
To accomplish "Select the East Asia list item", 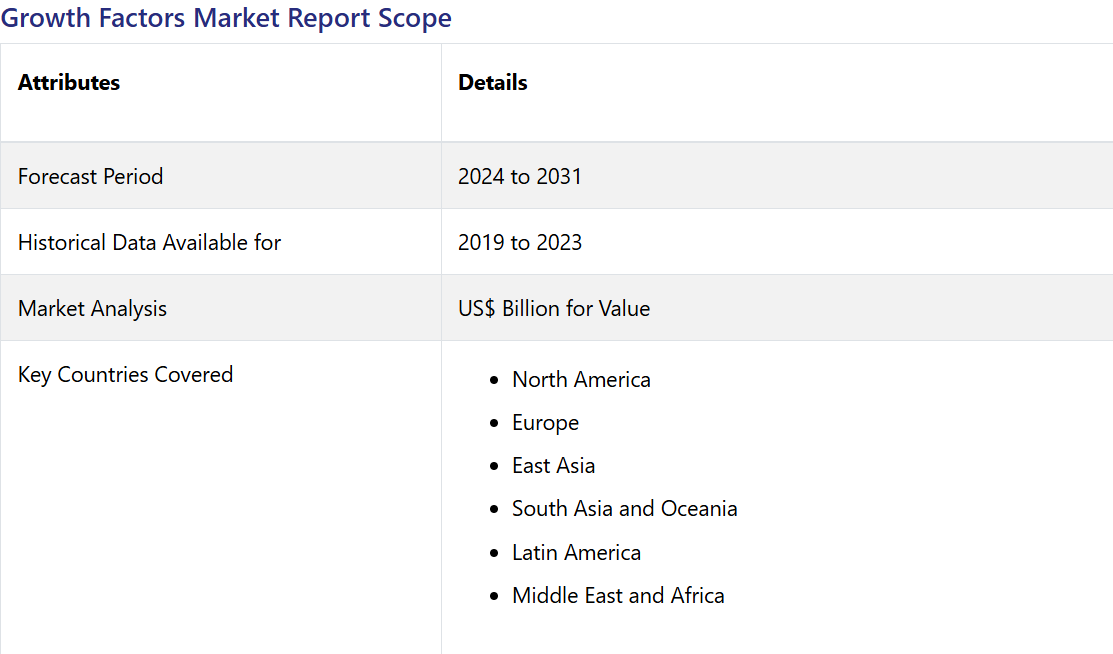I will [x=553, y=466].
